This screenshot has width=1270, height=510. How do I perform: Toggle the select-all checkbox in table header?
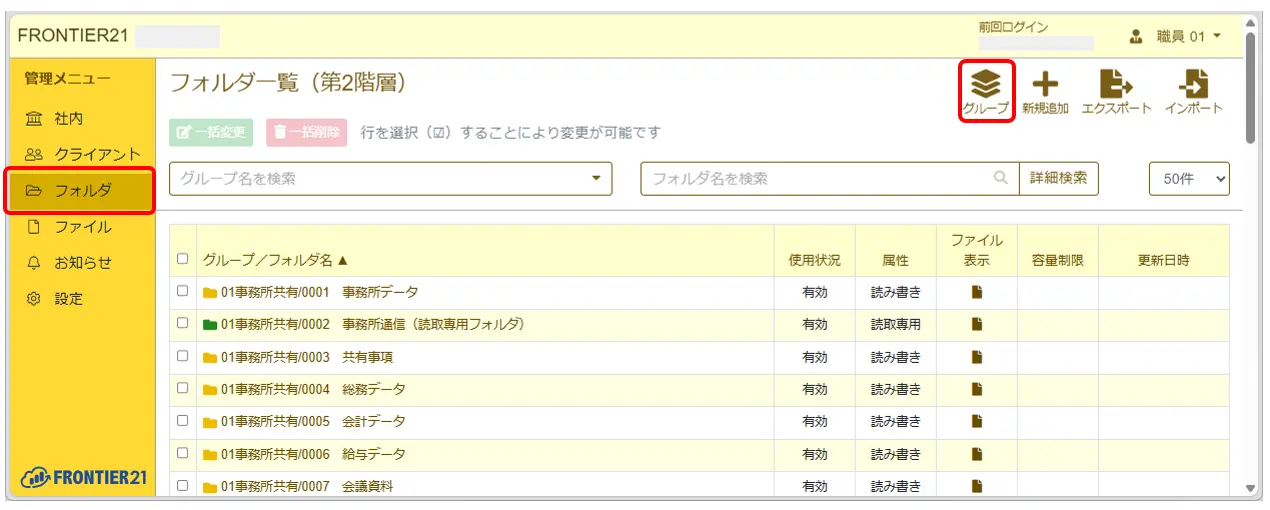182,259
